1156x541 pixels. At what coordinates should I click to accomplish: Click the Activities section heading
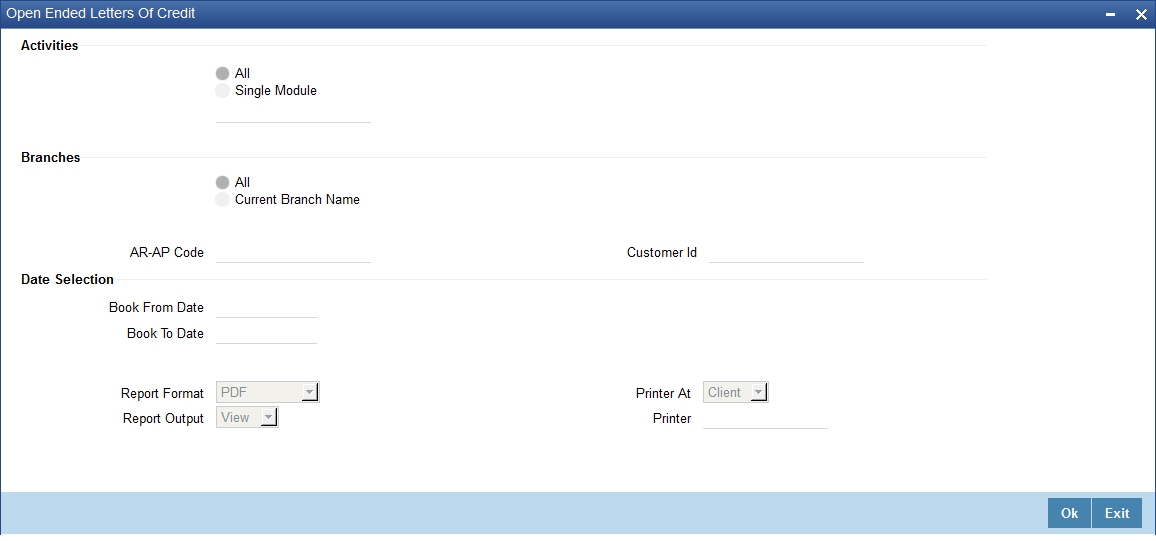pyautogui.click(x=49, y=46)
